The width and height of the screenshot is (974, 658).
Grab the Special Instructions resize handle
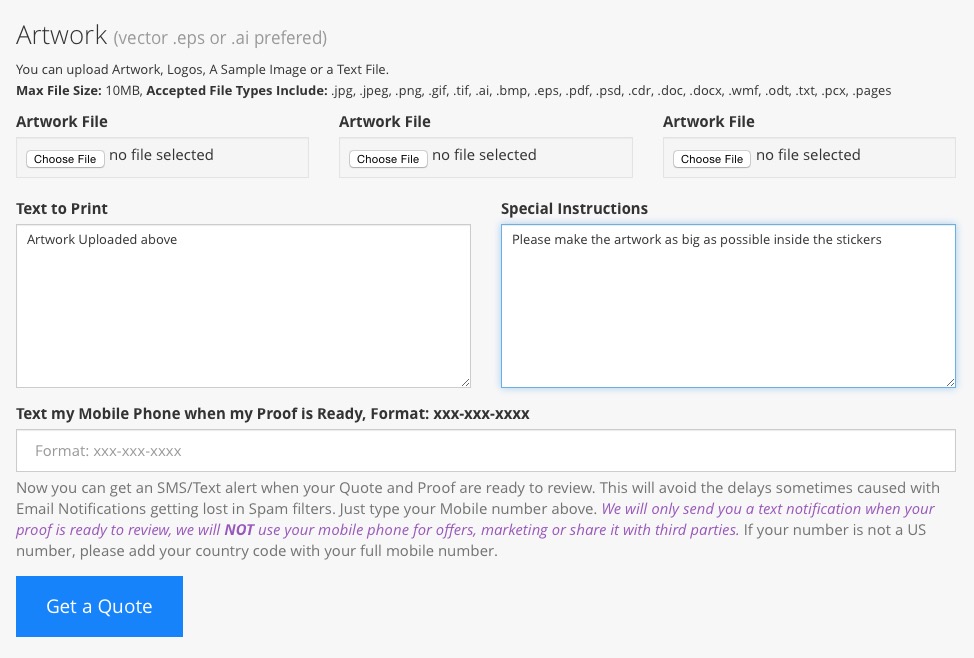tap(950, 382)
